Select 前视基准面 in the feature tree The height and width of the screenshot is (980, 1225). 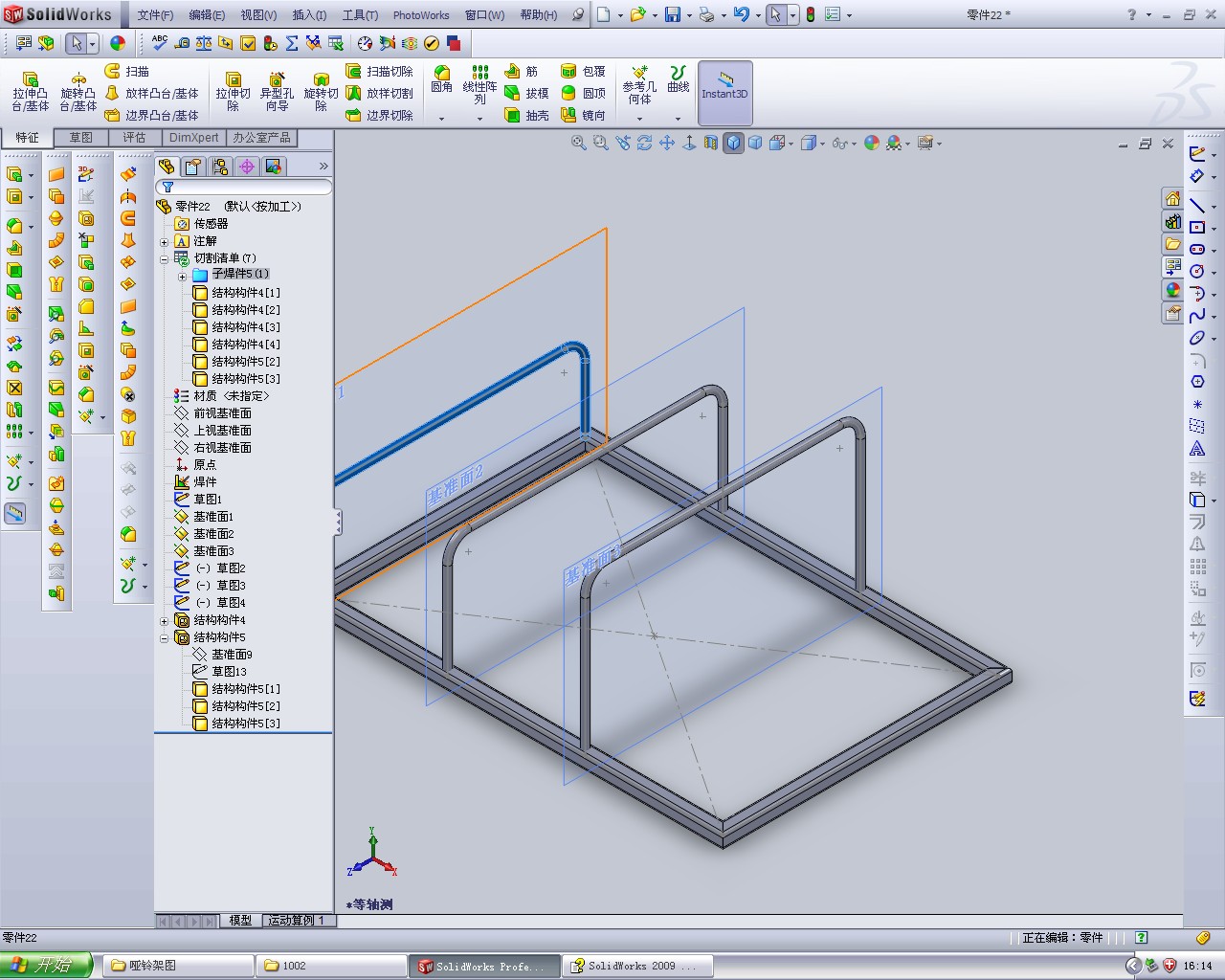coord(212,413)
